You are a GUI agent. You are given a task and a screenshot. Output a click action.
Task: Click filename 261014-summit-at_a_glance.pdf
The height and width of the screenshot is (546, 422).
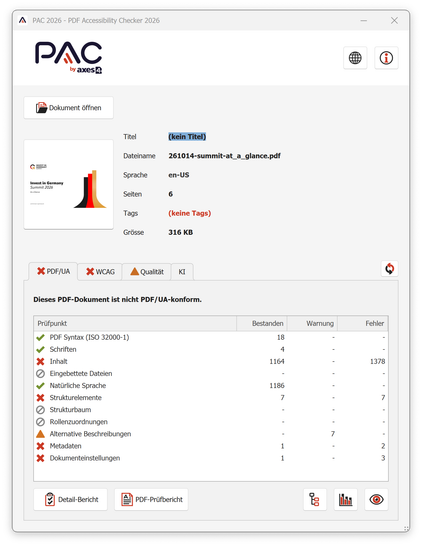[225, 156]
